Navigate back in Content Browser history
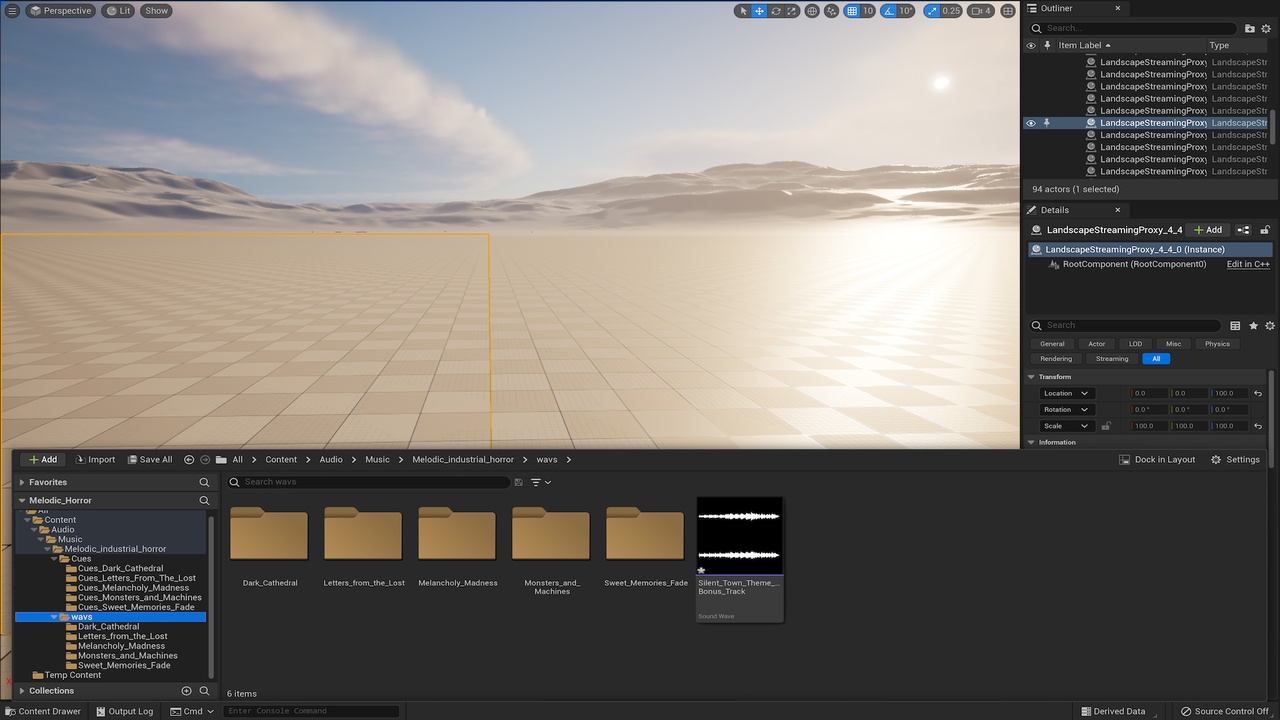This screenshot has width=1280, height=720. pos(189,459)
